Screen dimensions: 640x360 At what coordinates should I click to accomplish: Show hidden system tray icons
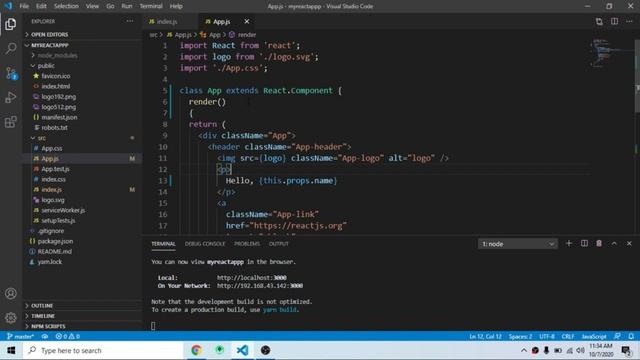(524, 350)
